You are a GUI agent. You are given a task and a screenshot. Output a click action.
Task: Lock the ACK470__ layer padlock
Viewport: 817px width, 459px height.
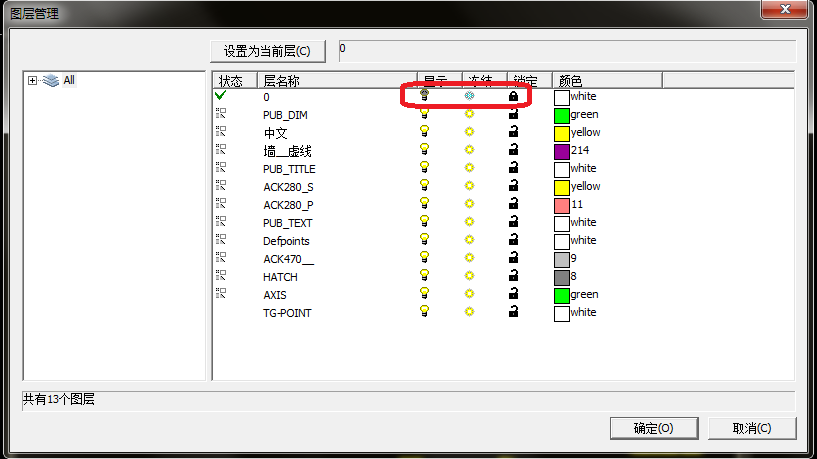pos(513,257)
